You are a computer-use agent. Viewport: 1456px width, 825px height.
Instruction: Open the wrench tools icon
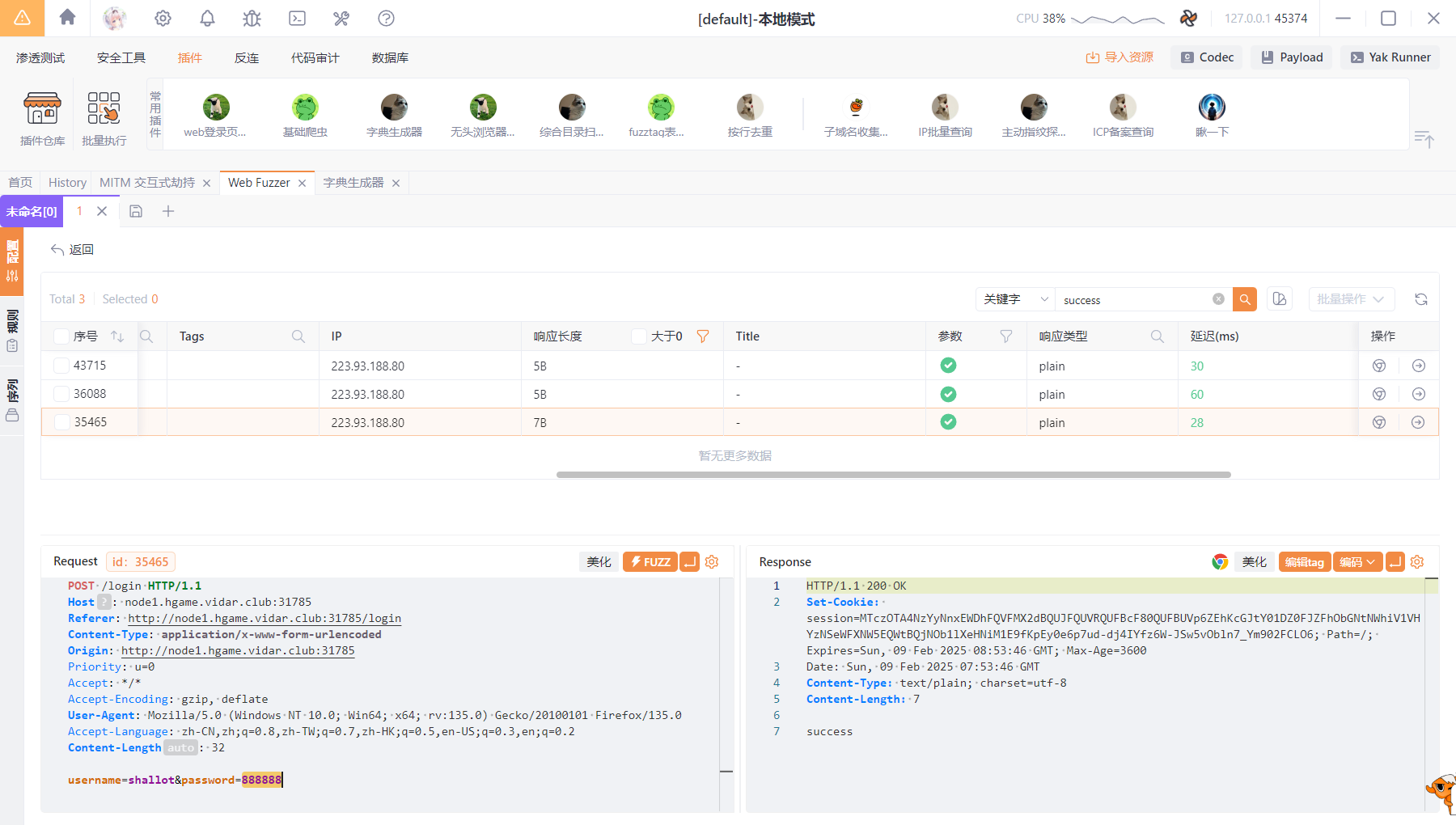[341, 18]
